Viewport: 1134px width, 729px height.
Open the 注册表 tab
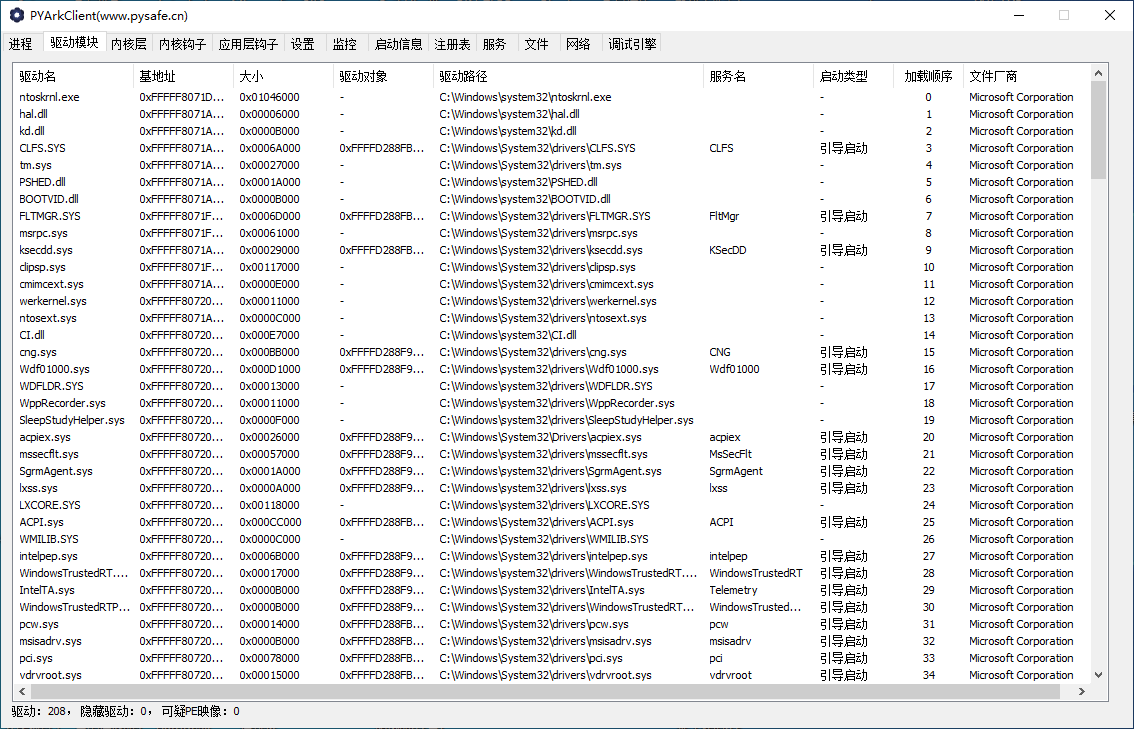(x=452, y=44)
